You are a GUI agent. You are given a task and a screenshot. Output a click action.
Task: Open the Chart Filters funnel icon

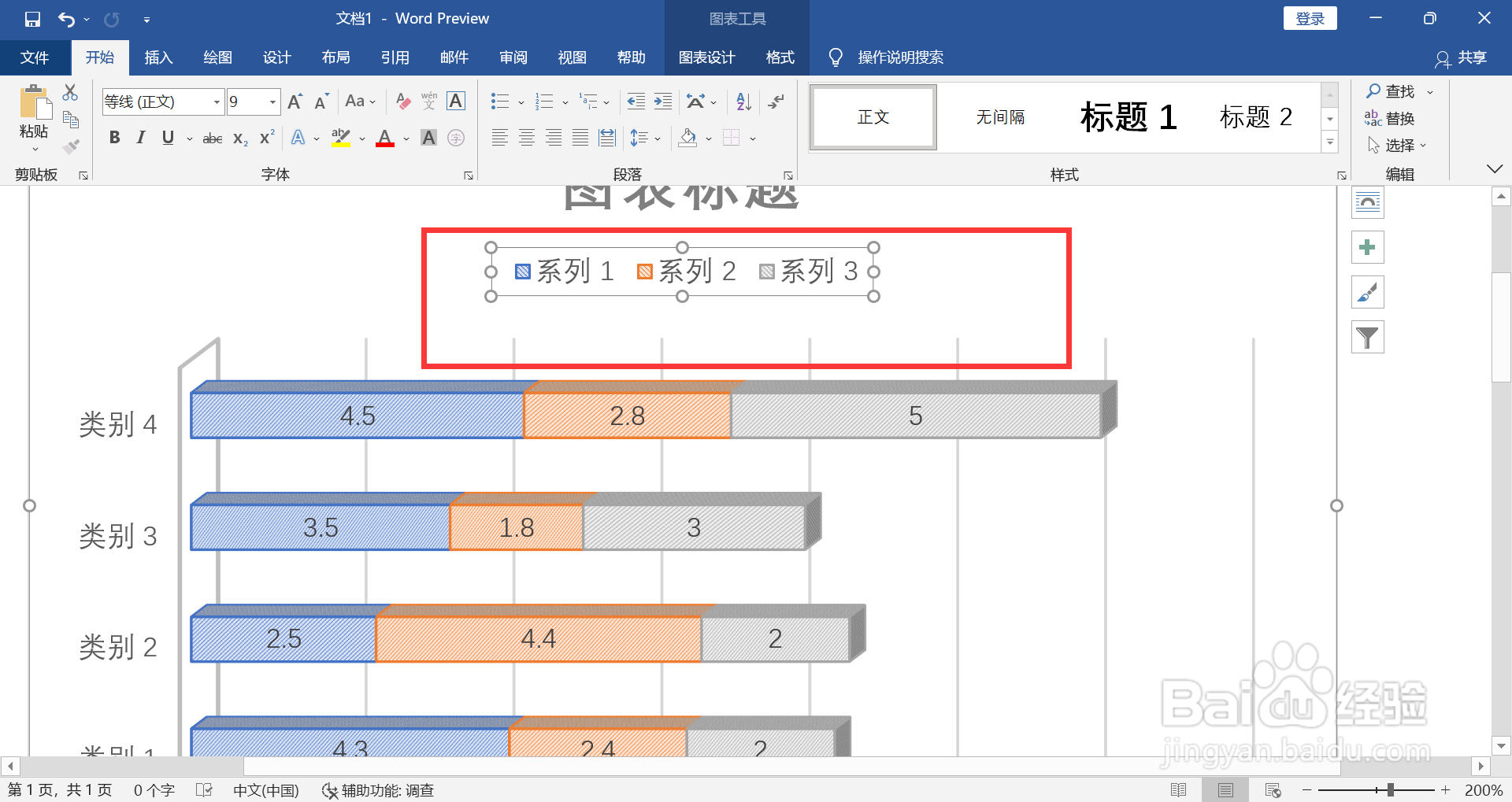(1368, 338)
